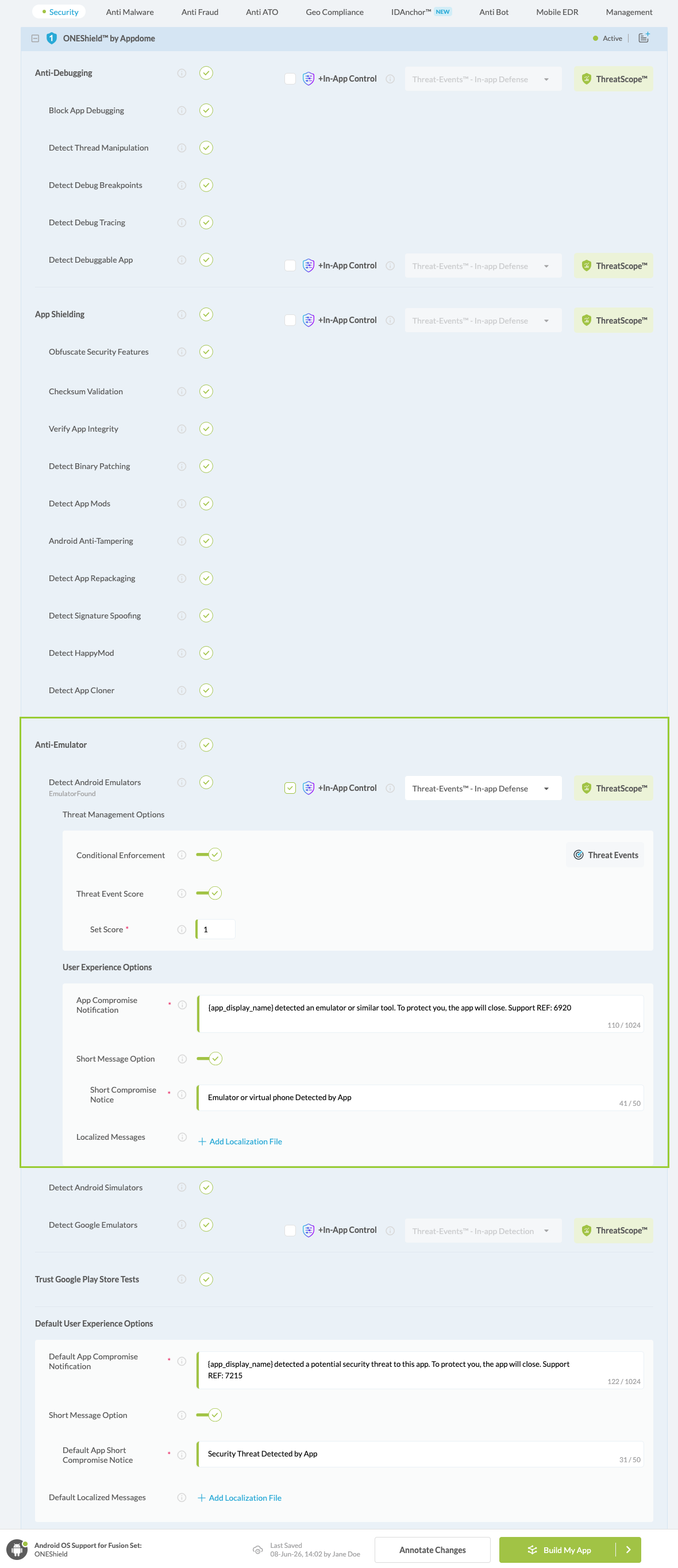Open the Security tab
Viewport: 678px width, 1568px height.
click(x=60, y=12)
